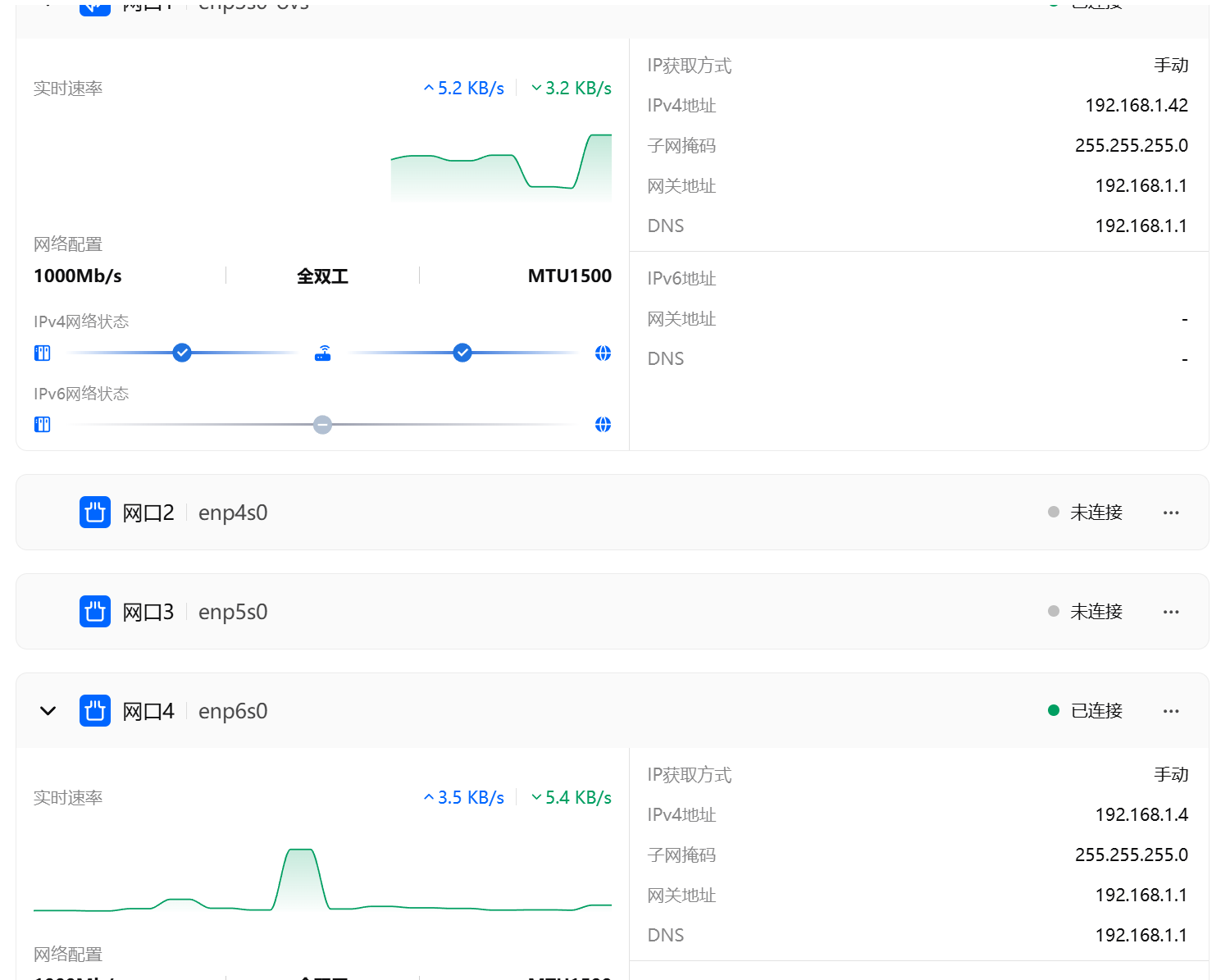
Task: Click the device icon in IPv6网络状态
Action: coord(43,425)
